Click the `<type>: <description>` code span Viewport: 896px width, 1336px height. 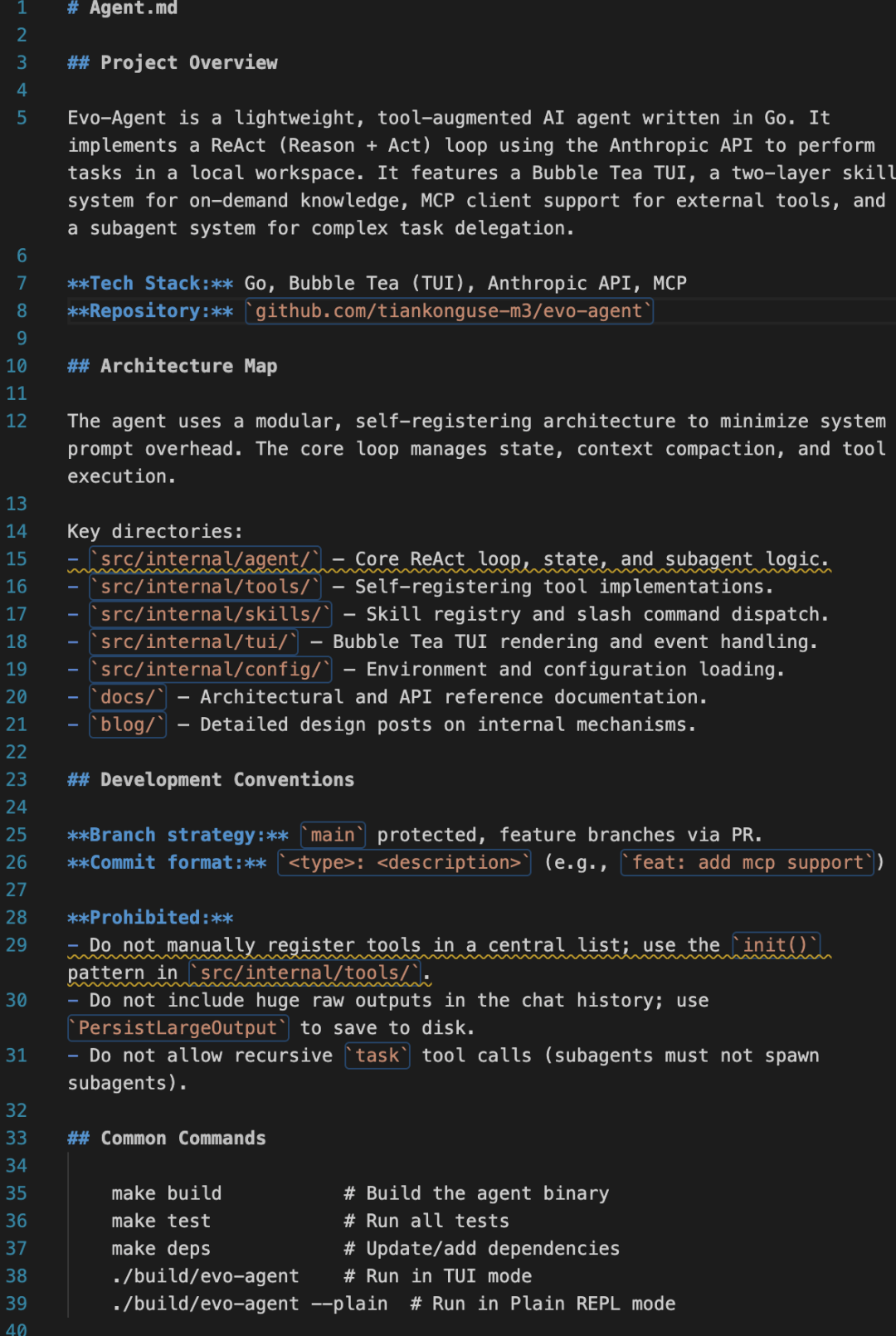click(x=404, y=862)
